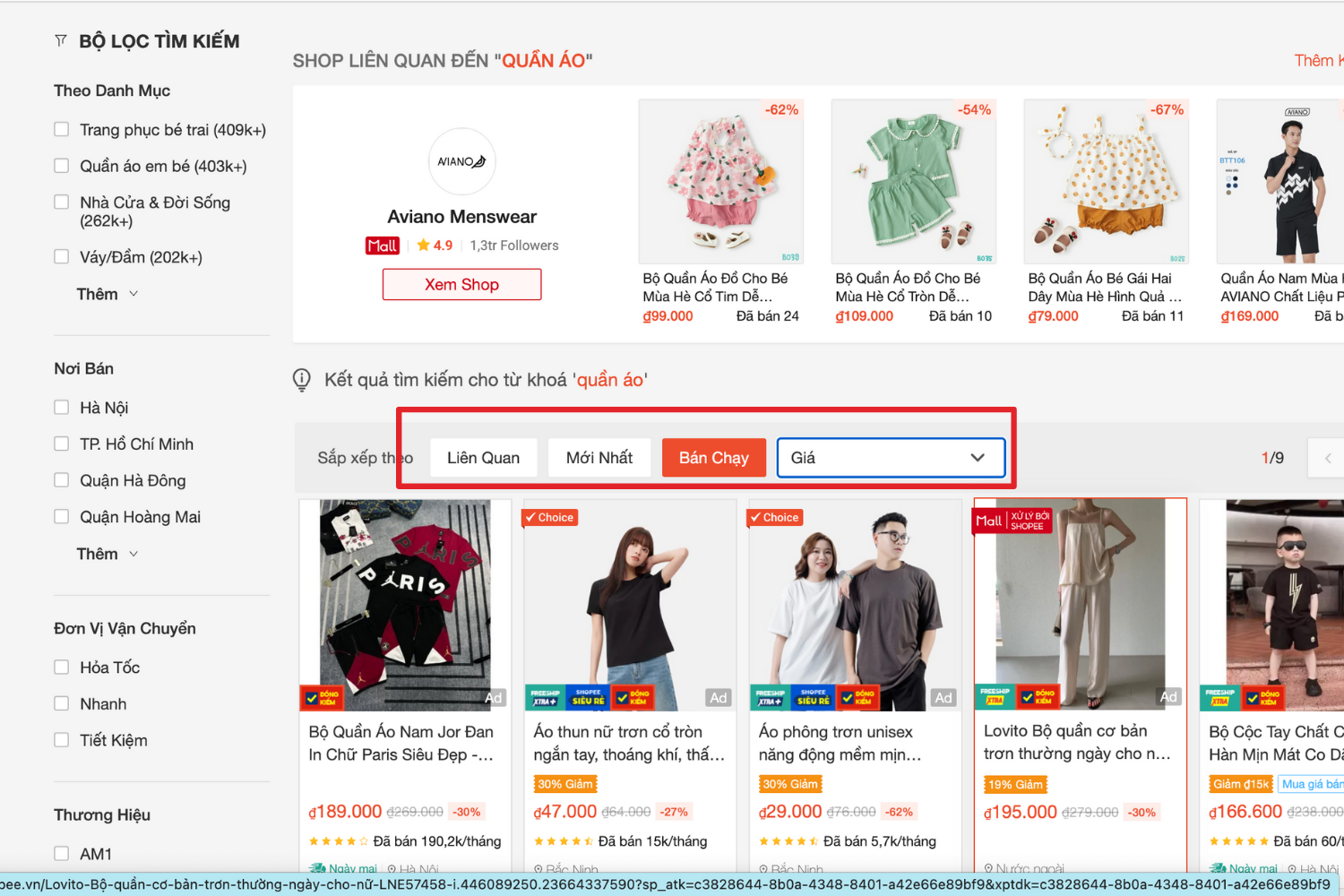Click the Aviano Menswear shop logo
Image resolution: width=1344 pixels, height=896 pixels.
461,161
